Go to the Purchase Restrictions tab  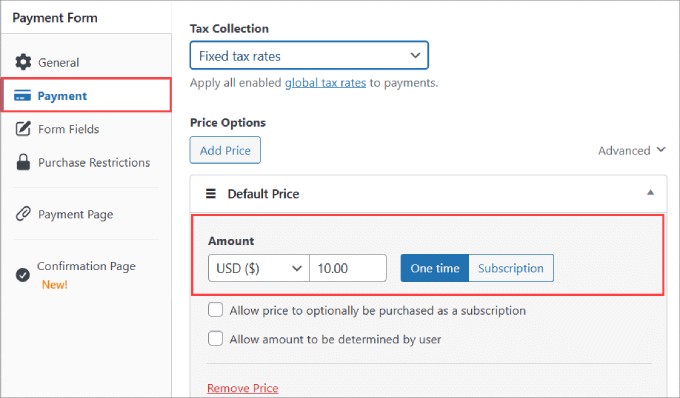point(94,163)
